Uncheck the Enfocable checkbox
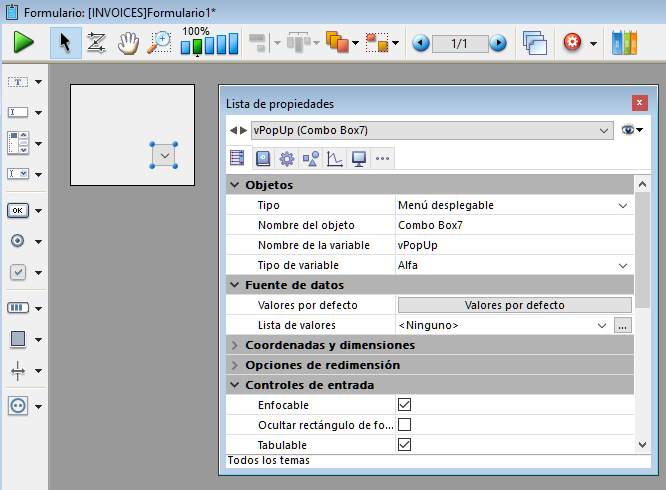Screen dimensions: 666x490 pyautogui.click(x=405, y=405)
